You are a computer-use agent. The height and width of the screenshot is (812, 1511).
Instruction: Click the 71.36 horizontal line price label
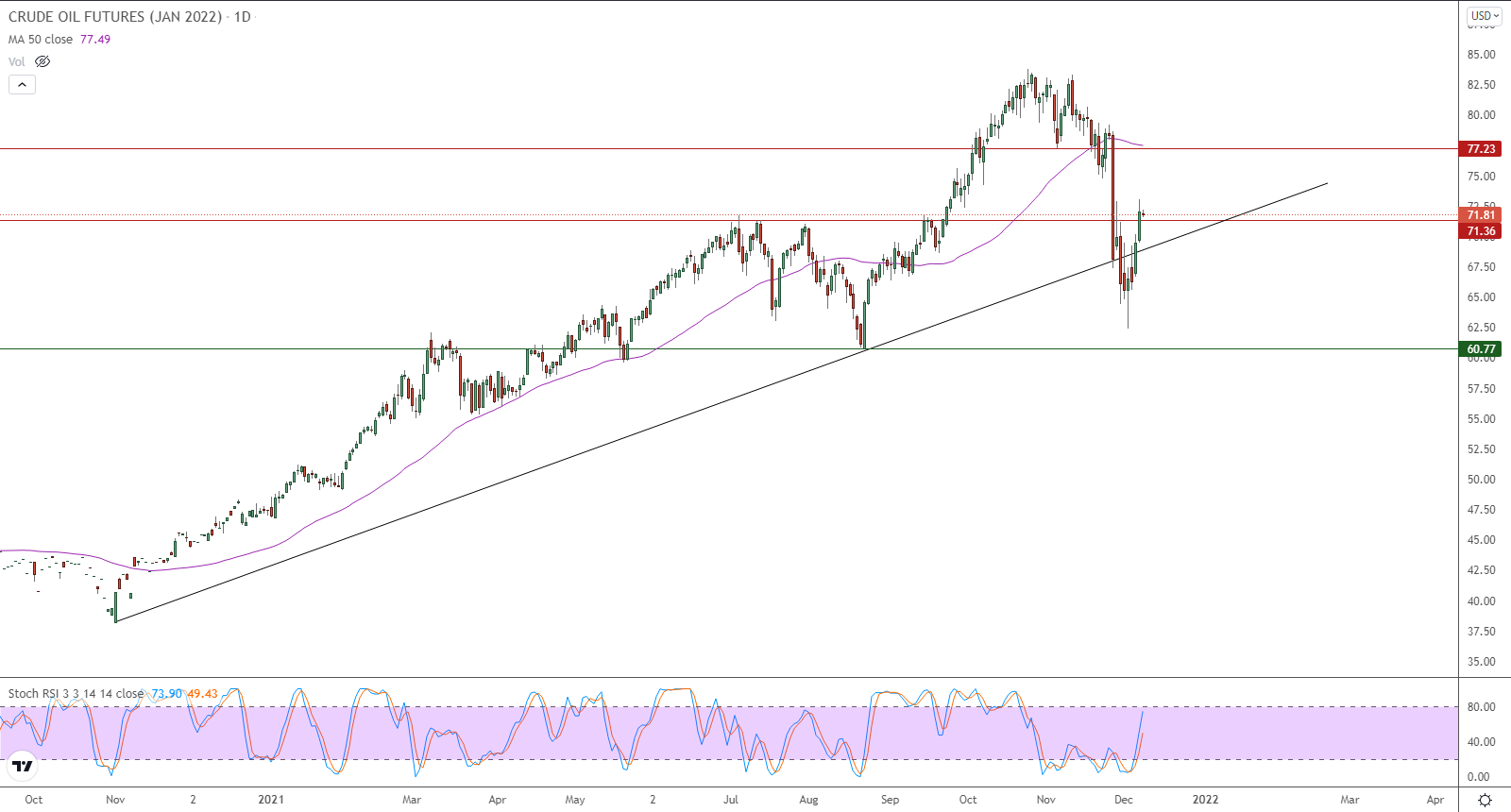coord(1481,231)
